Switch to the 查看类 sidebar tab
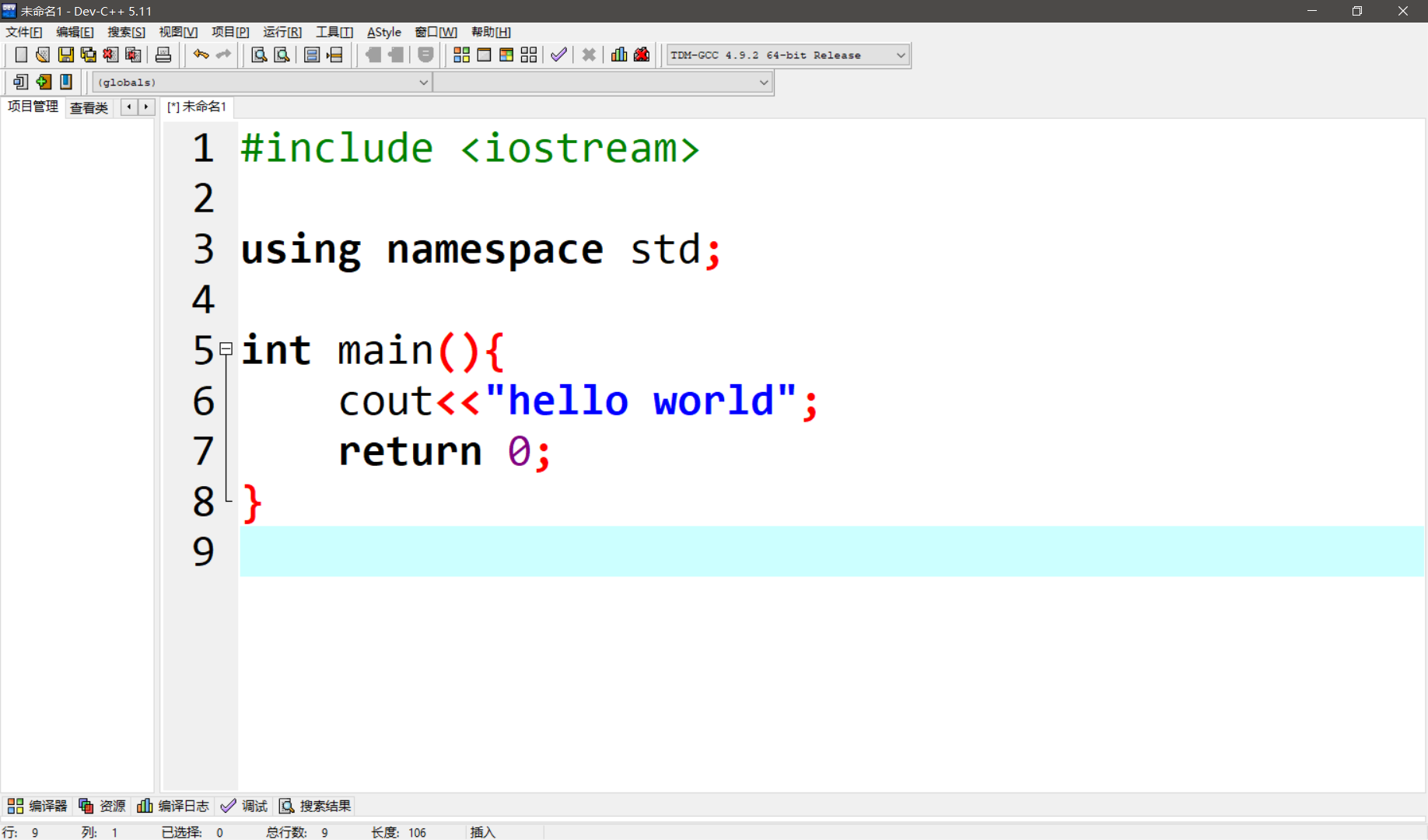This screenshot has width=1428, height=840. pyautogui.click(x=89, y=107)
